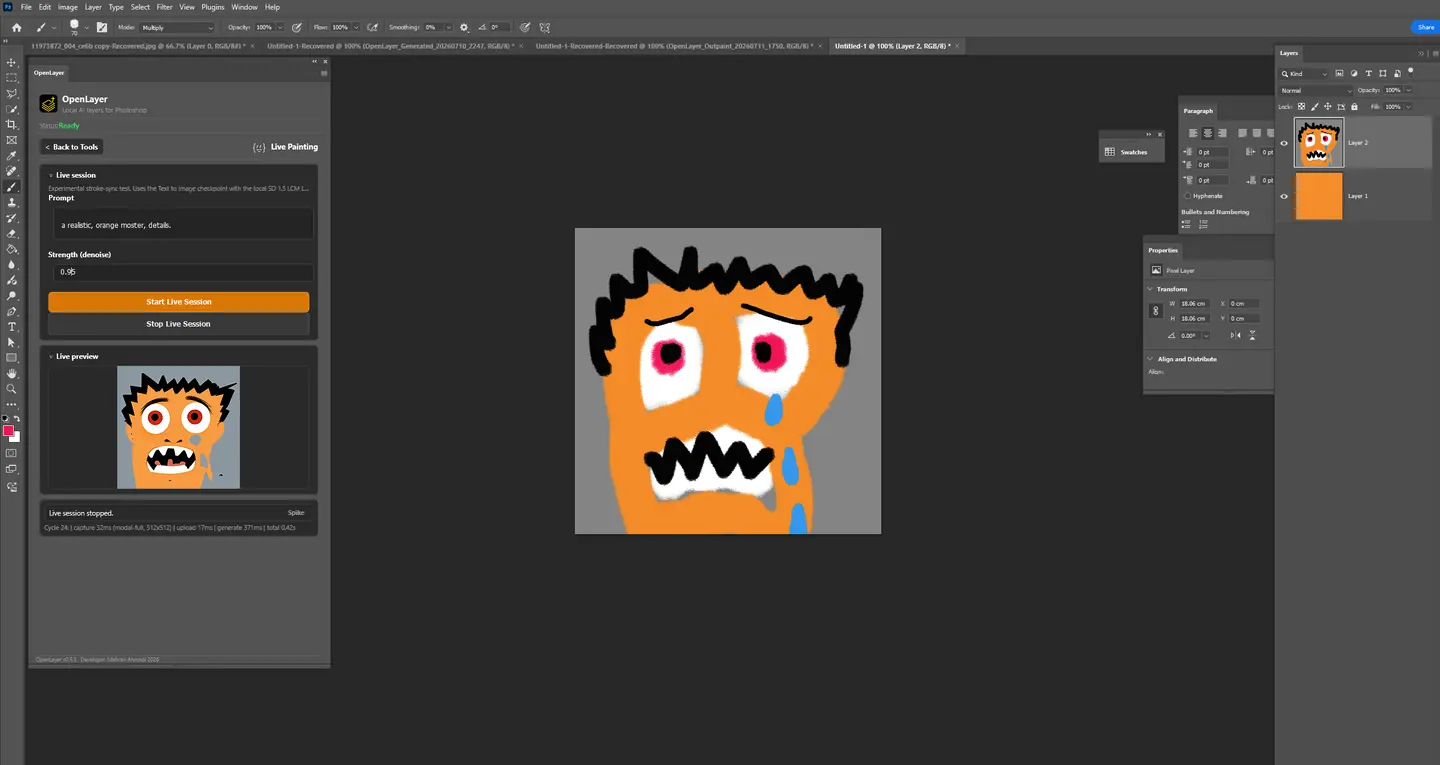Select the Zoom tool
The width and height of the screenshot is (1440, 765).
click(x=12, y=388)
